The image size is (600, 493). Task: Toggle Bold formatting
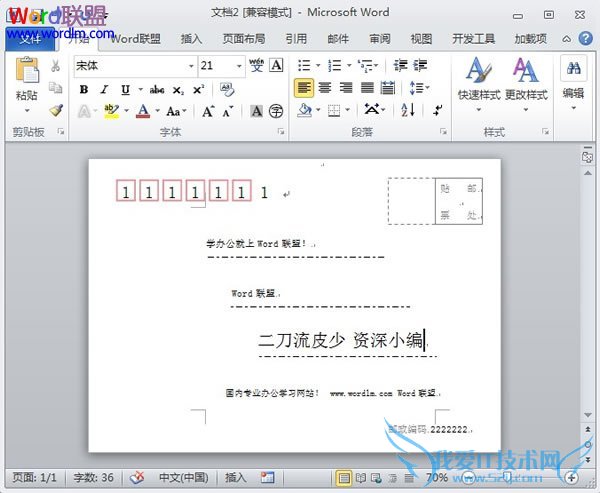[83, 90]
